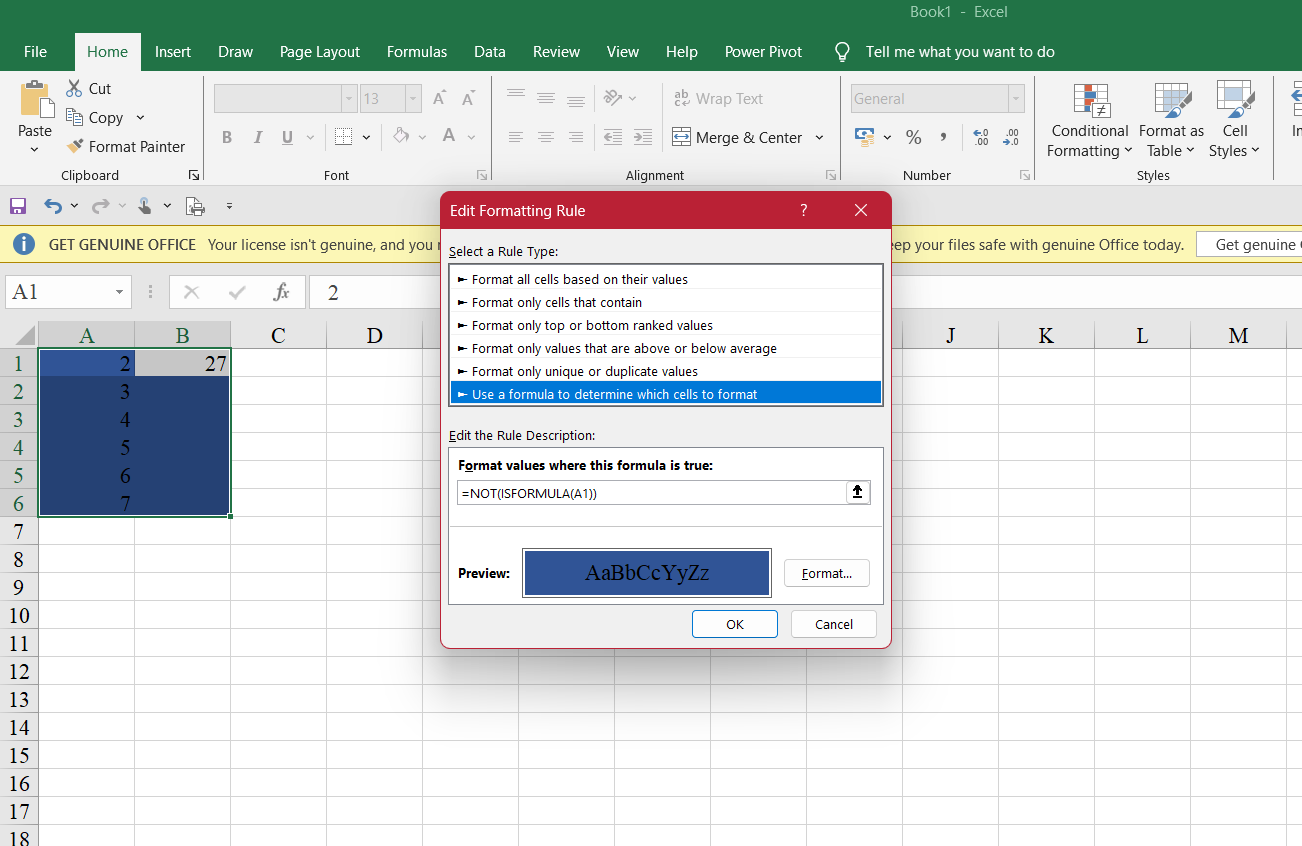Click the rule formula input field
Image resolution: width=1302 pixels, height=846 pixels.
click(x=651, y=492)
